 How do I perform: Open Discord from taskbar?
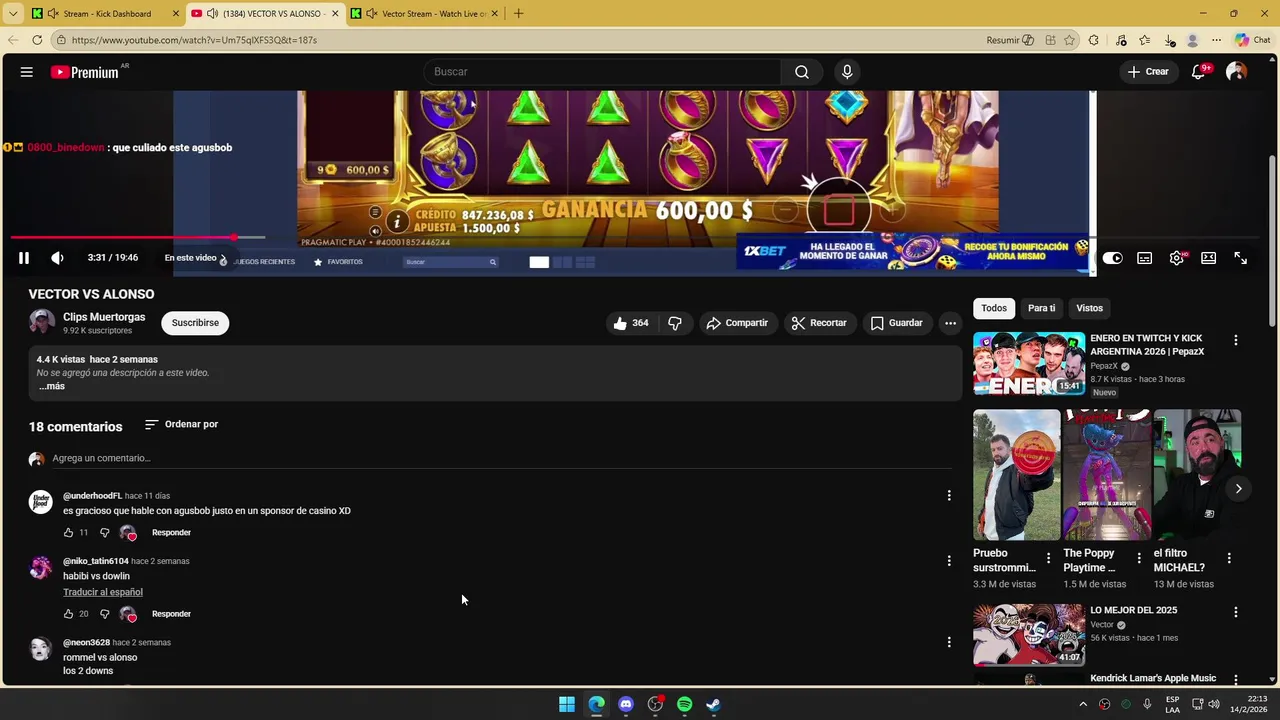coord(626,704)
